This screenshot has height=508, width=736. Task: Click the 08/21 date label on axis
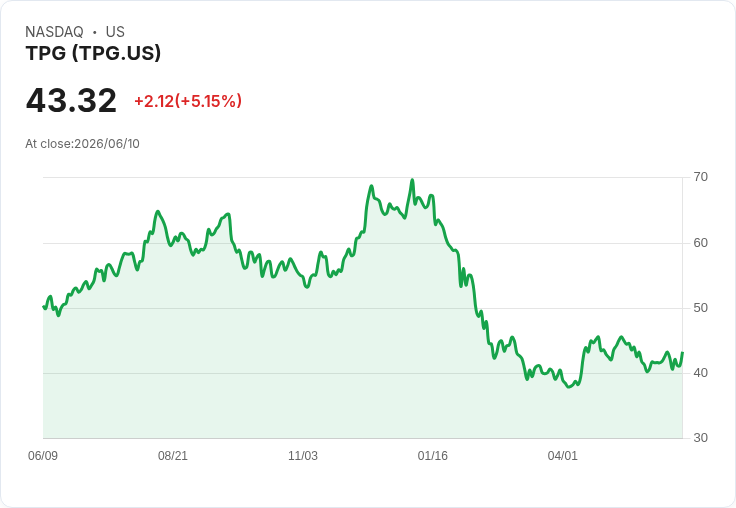tap(173, 456)
